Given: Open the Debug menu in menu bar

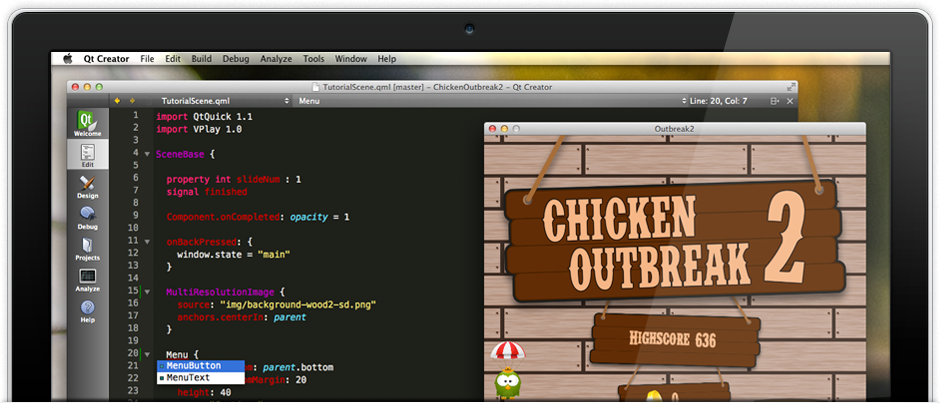Looking at the screenshot, I should [x=236, y=59].
